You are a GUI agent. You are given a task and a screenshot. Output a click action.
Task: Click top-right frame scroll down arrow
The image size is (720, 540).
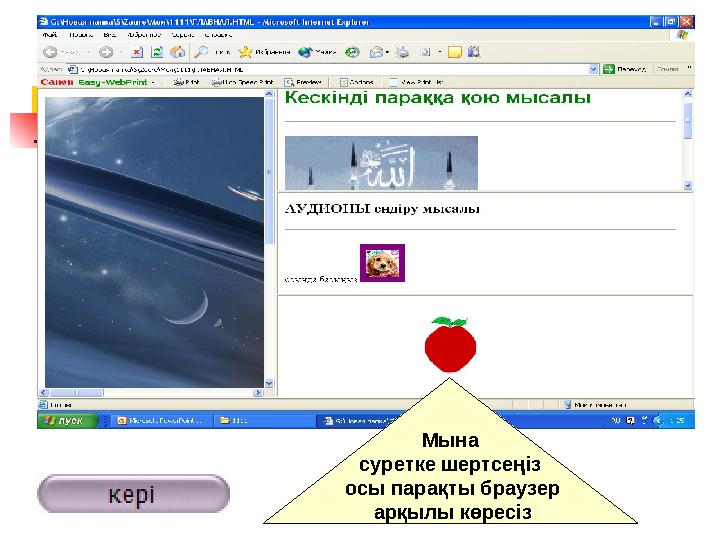tap(687, 186)
